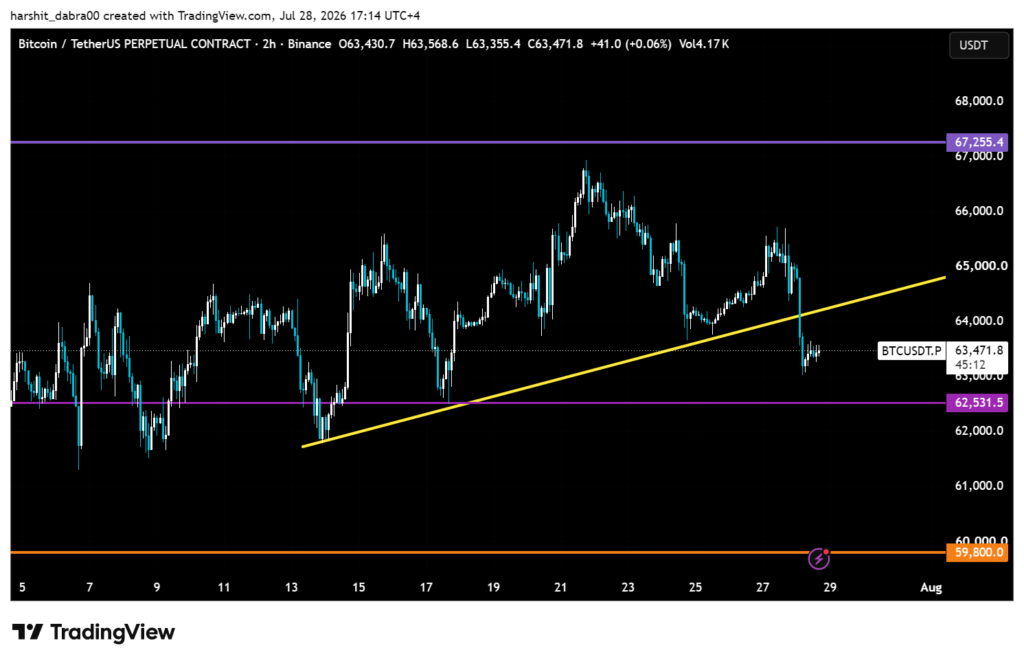The image size is (1024, 663).
Task: Click the TradingView.com text in caption
Action: [x=225, y=15]
